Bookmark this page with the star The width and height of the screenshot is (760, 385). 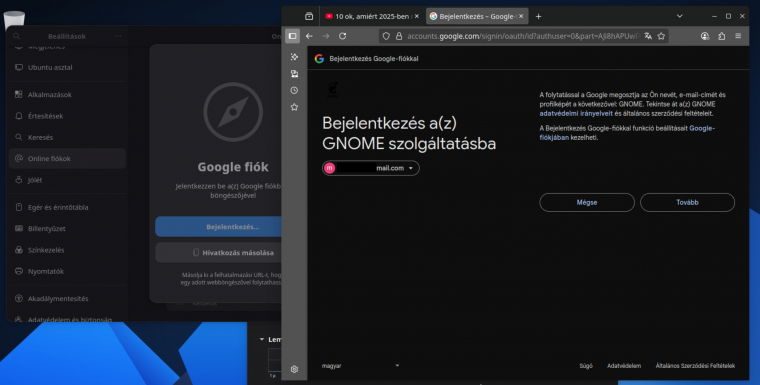pyautogui.click(x=661, y=36)
